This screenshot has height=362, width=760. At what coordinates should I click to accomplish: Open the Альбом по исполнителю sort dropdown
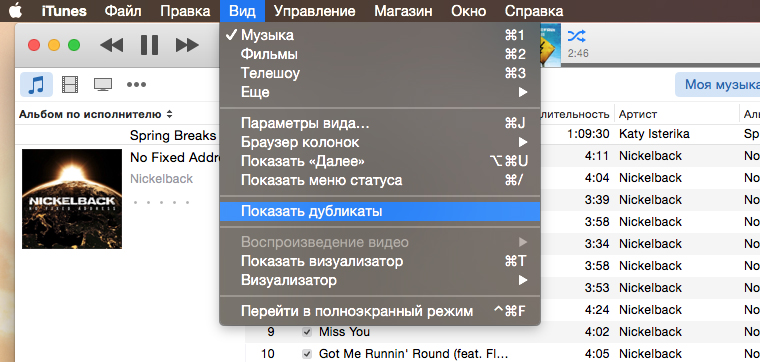[x=95, y=115]
